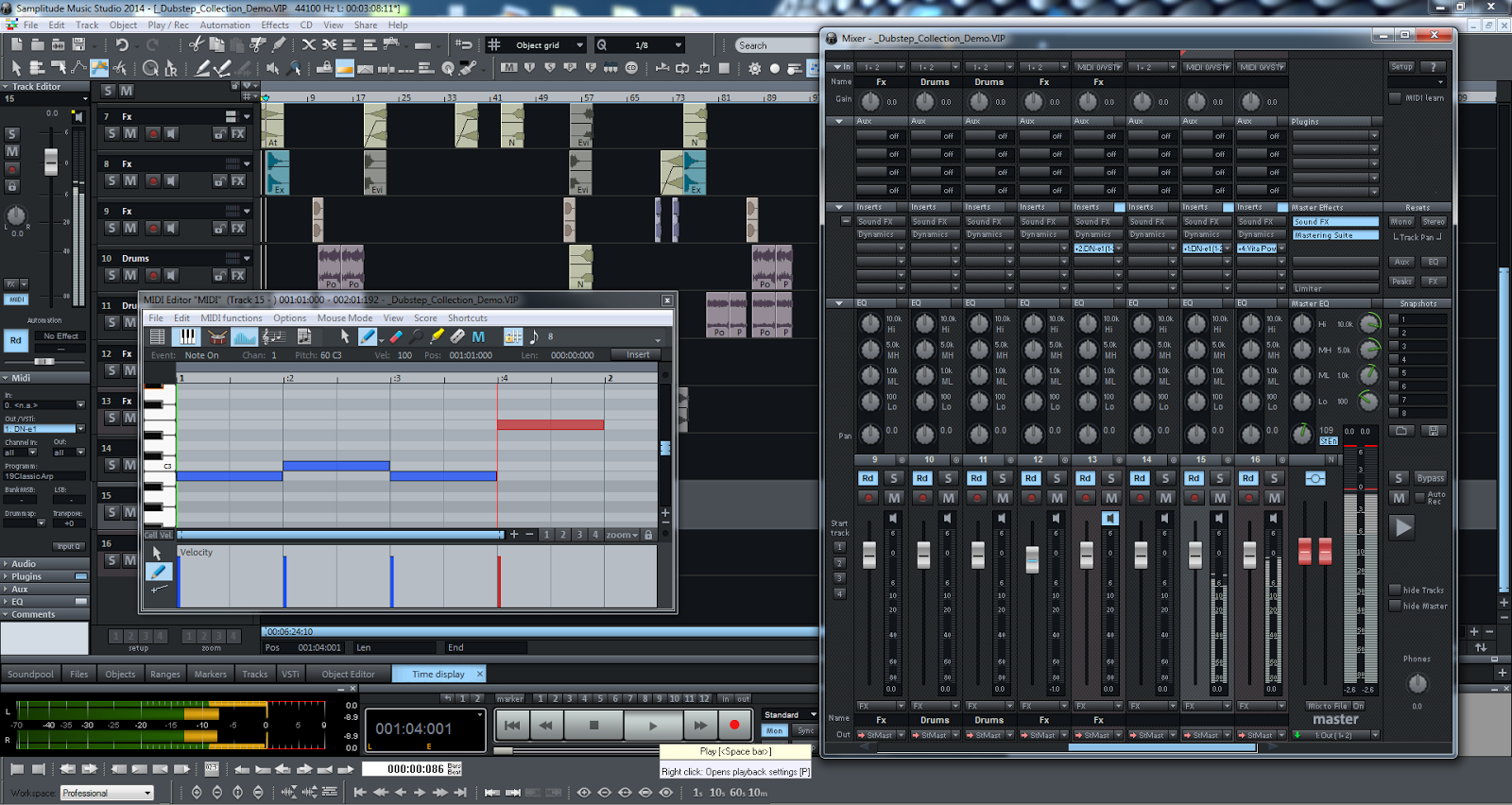Screen dimensions: 1512x805
Task: Open the Automation menu in the main menu bar
Action: tap(225, 26)
